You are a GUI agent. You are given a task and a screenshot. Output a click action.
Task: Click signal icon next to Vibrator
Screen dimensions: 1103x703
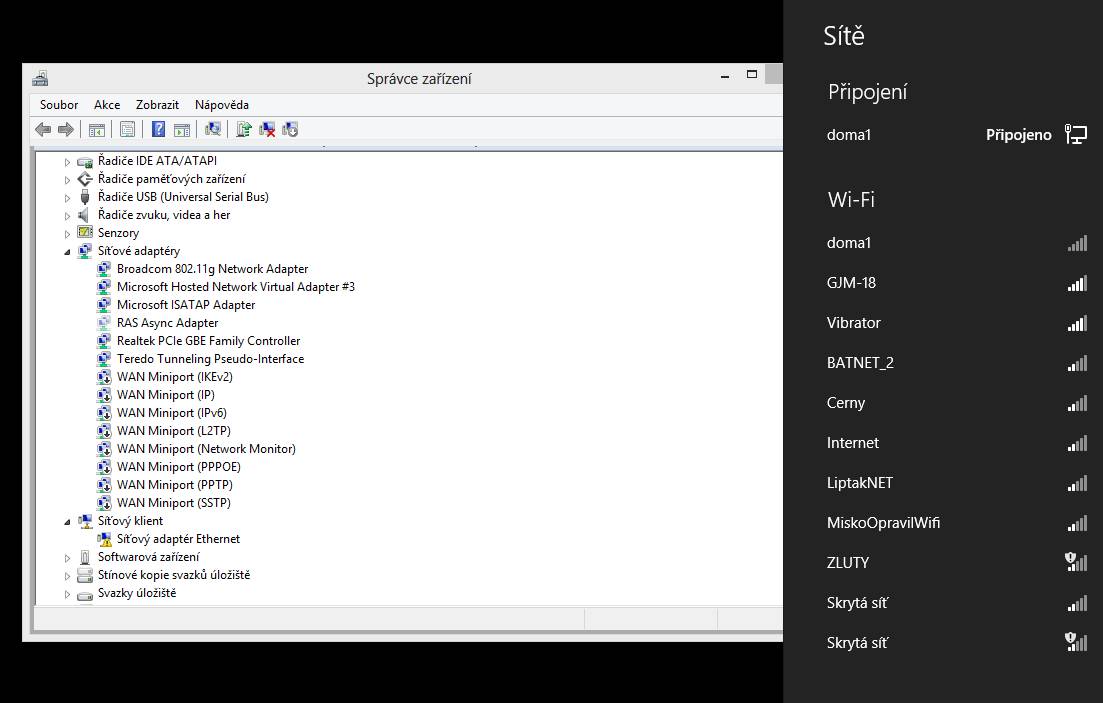coord(1077,323)
